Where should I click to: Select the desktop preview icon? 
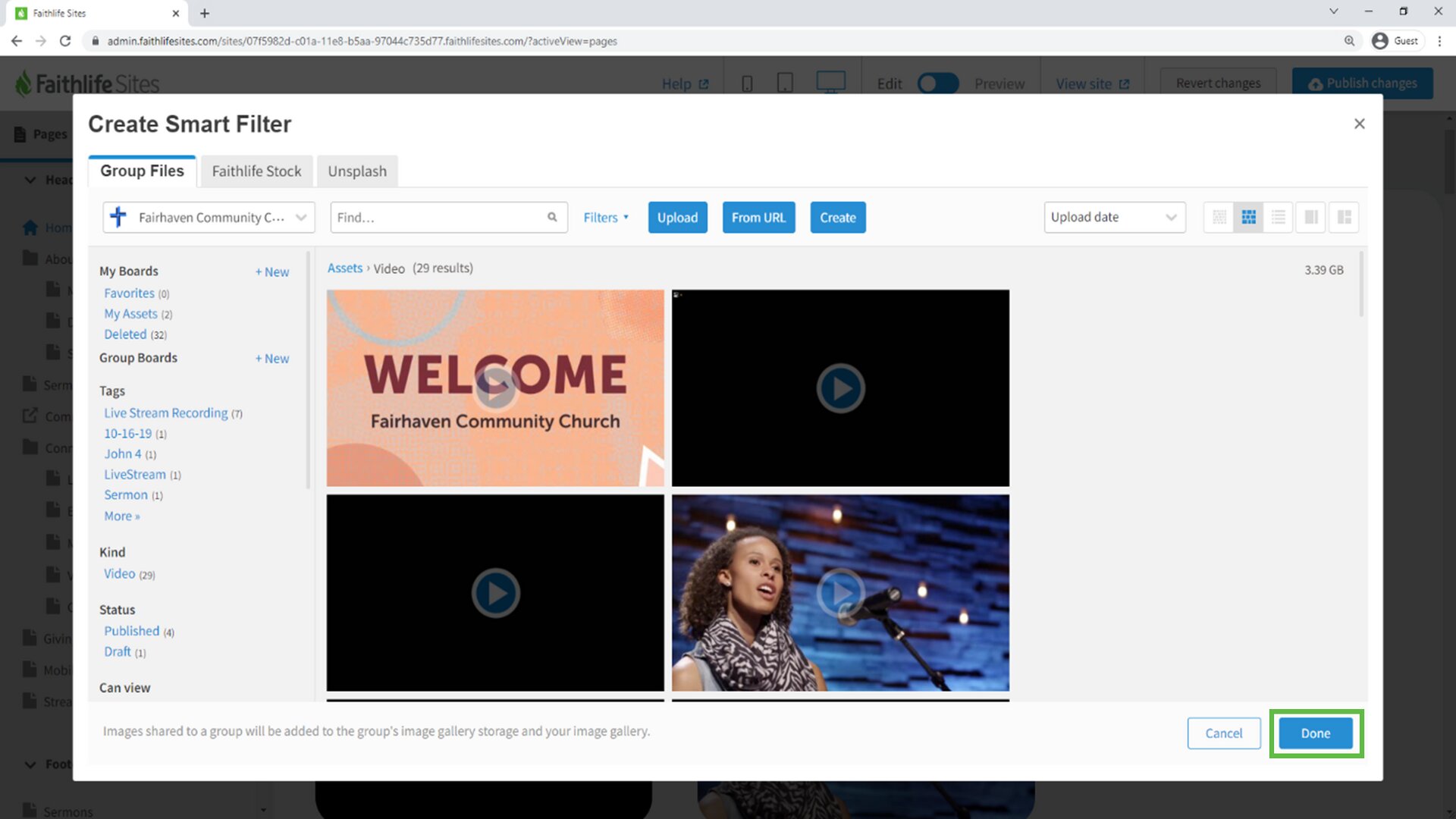click(830, 82)
